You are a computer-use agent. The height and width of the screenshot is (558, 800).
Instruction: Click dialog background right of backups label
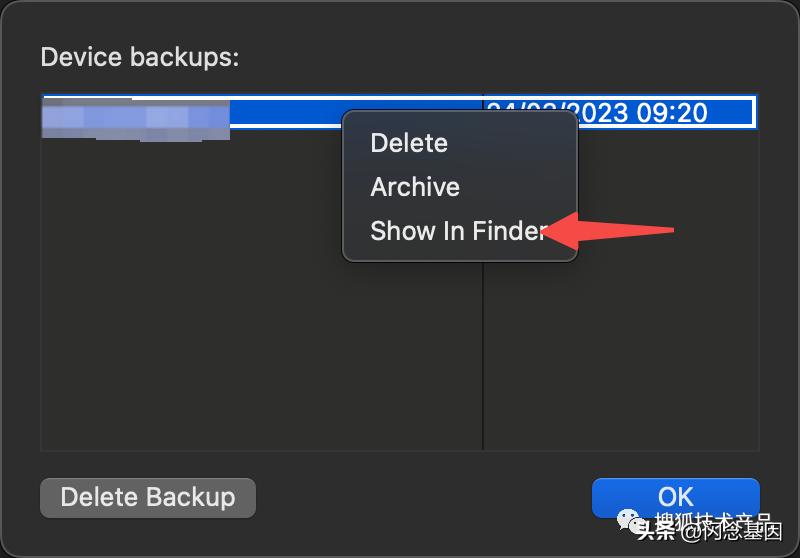click(500, 56)
